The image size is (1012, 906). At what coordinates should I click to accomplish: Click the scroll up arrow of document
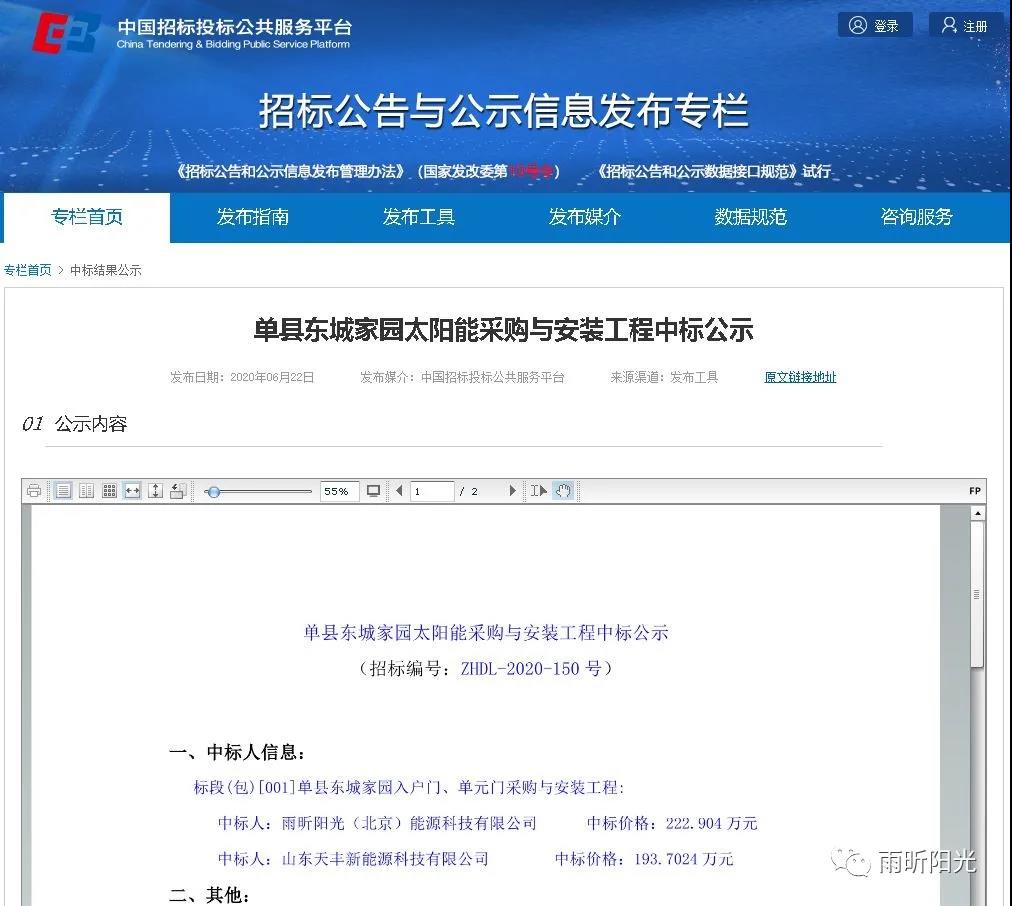click(977, 514)
